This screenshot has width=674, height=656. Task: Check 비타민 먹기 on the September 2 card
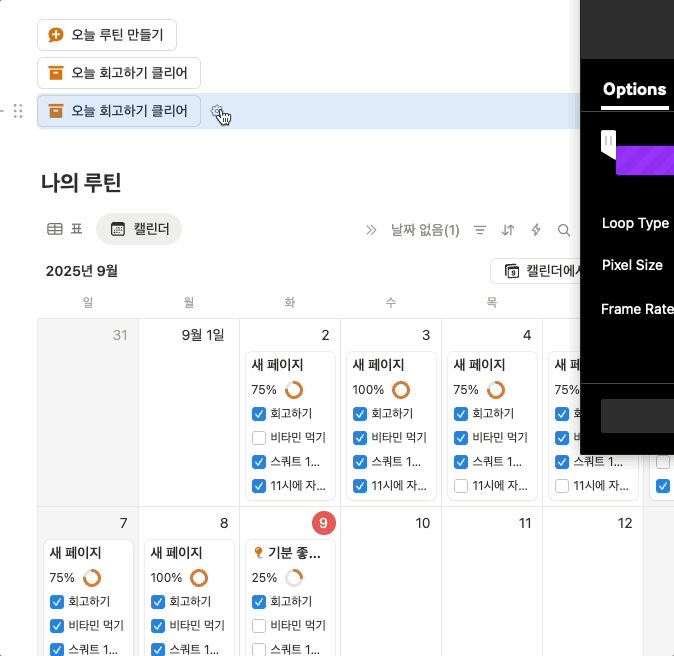[259, 438]
